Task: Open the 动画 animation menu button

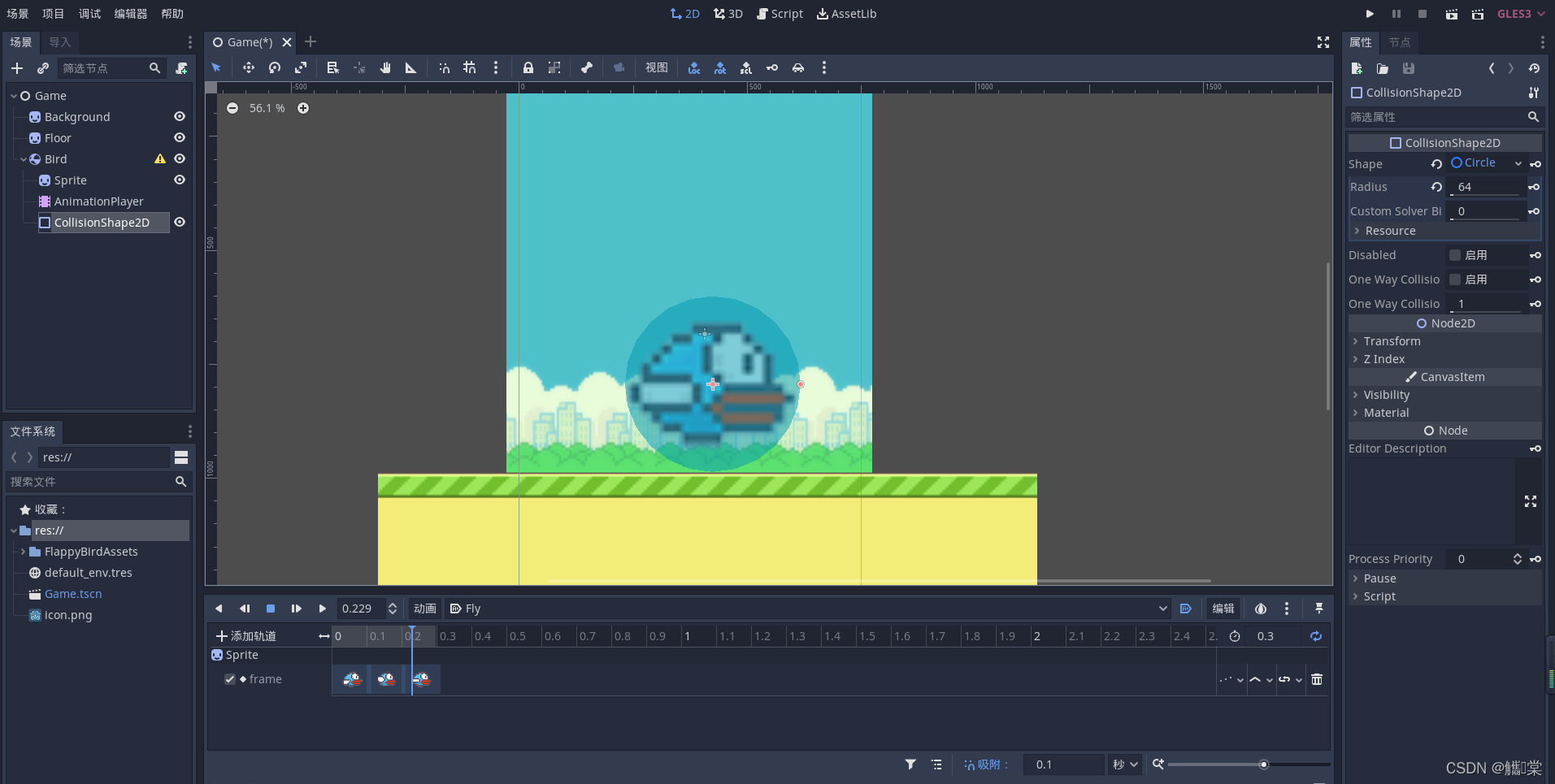Action: point(425,609)
